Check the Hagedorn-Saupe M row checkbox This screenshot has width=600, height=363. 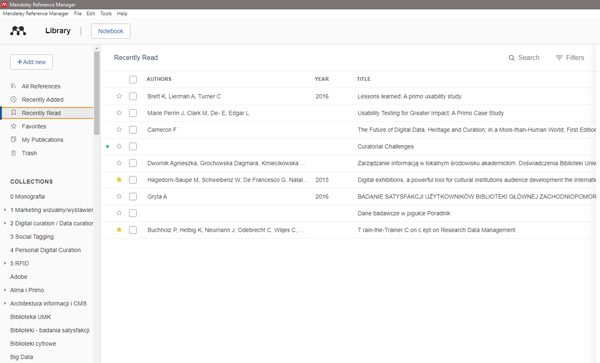coord(133,180)
